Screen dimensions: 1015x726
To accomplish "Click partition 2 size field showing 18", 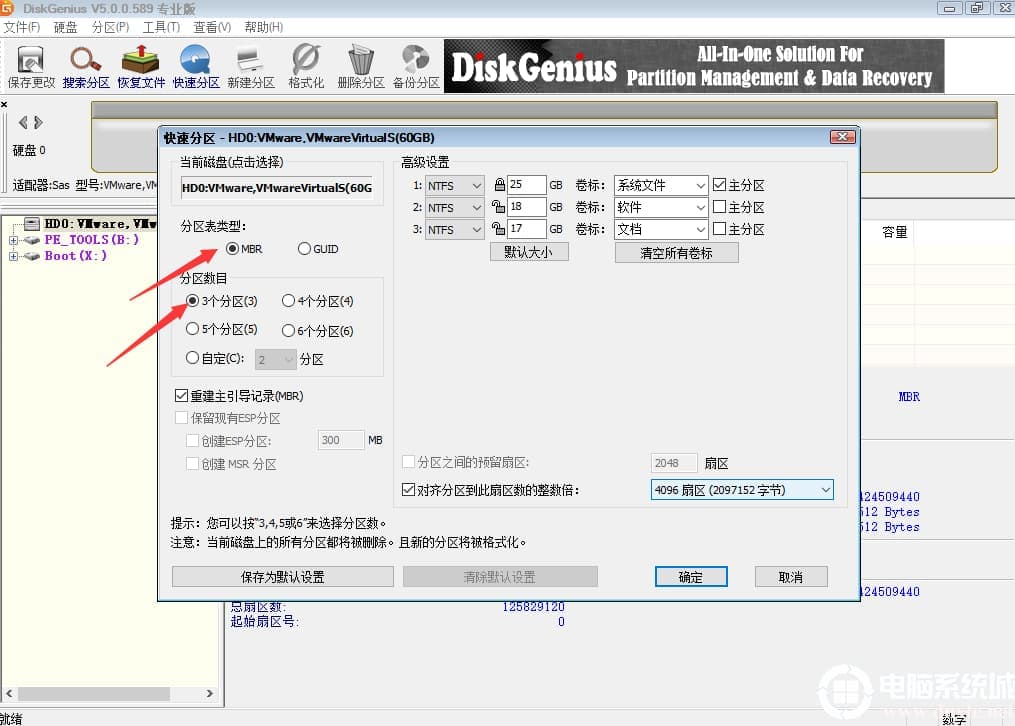I will (526, 207).
